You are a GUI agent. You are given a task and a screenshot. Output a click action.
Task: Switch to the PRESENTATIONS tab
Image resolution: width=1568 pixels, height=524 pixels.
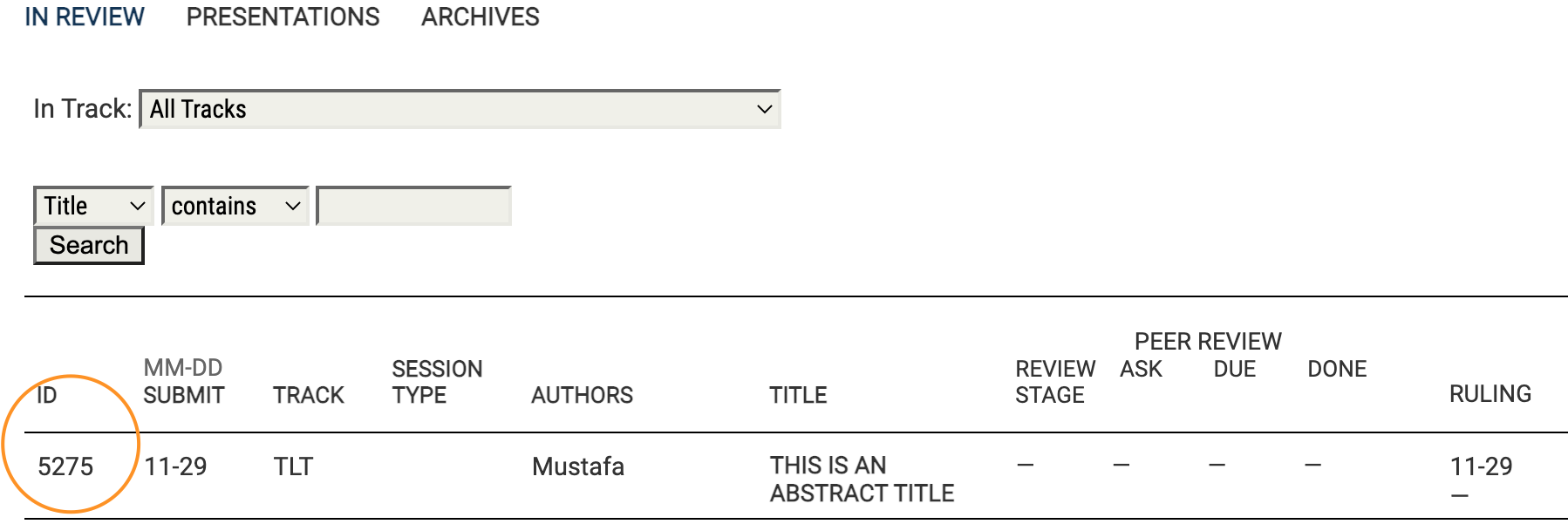283,17
